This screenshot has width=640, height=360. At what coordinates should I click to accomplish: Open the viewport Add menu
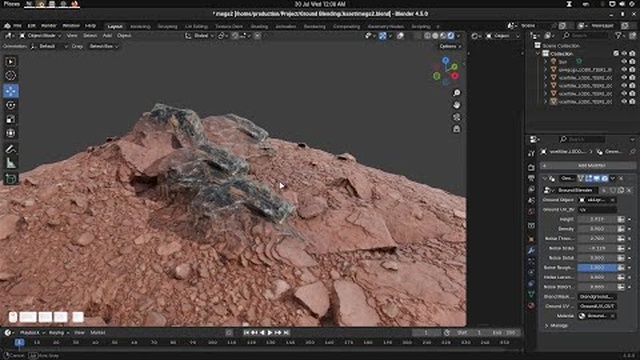[107, 36]
